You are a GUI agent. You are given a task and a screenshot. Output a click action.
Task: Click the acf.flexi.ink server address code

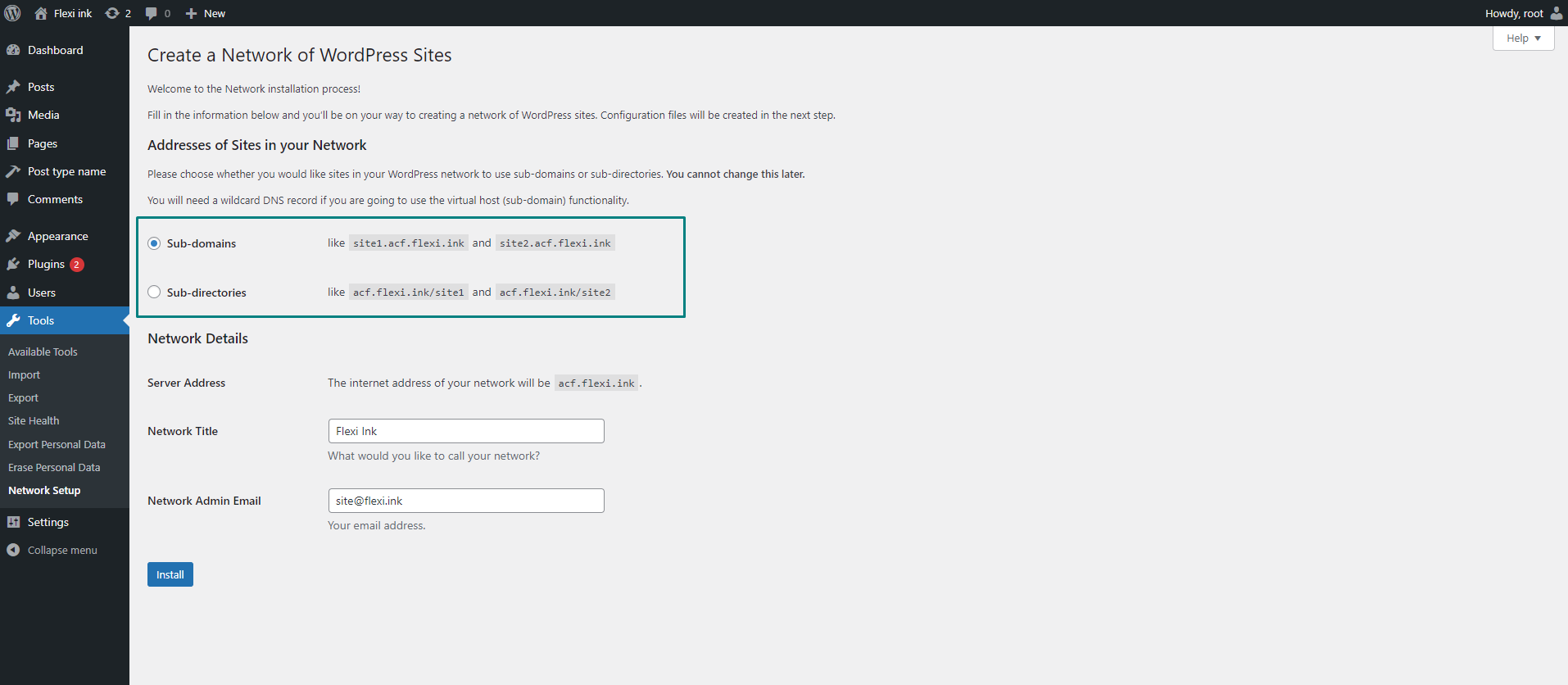[596, 383]
